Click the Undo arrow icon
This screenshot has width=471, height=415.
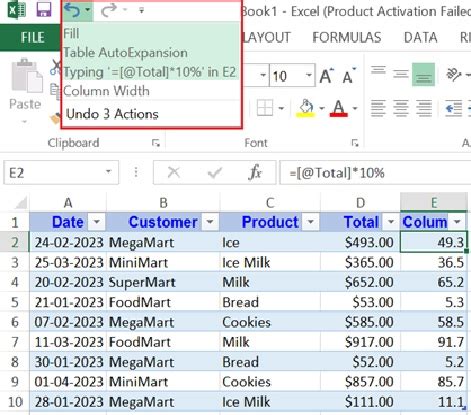point(72,10)
